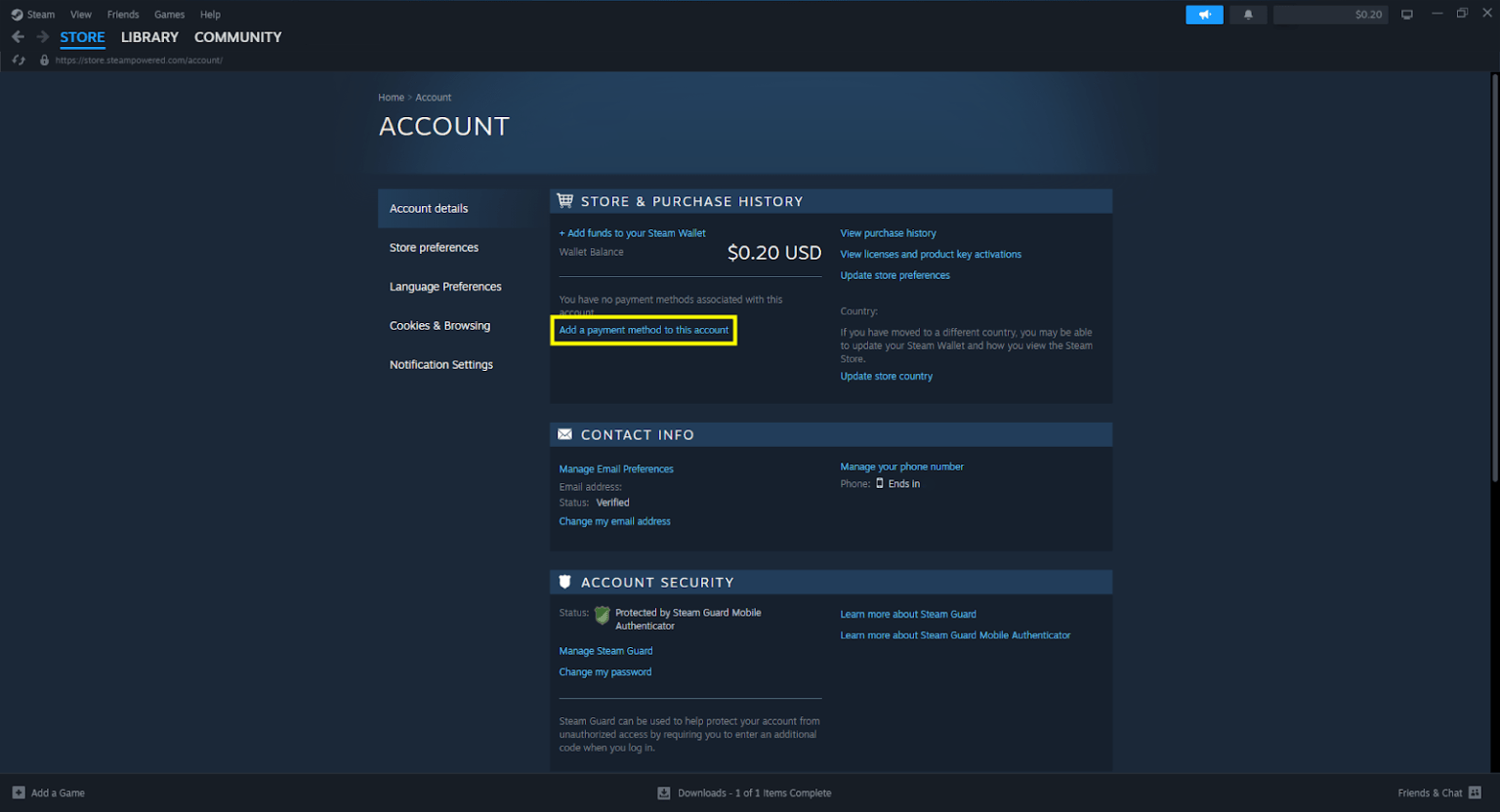The image size is (1500, 812).
Task: Click "Add a payment method to this account"
Action: pos(643,330)
